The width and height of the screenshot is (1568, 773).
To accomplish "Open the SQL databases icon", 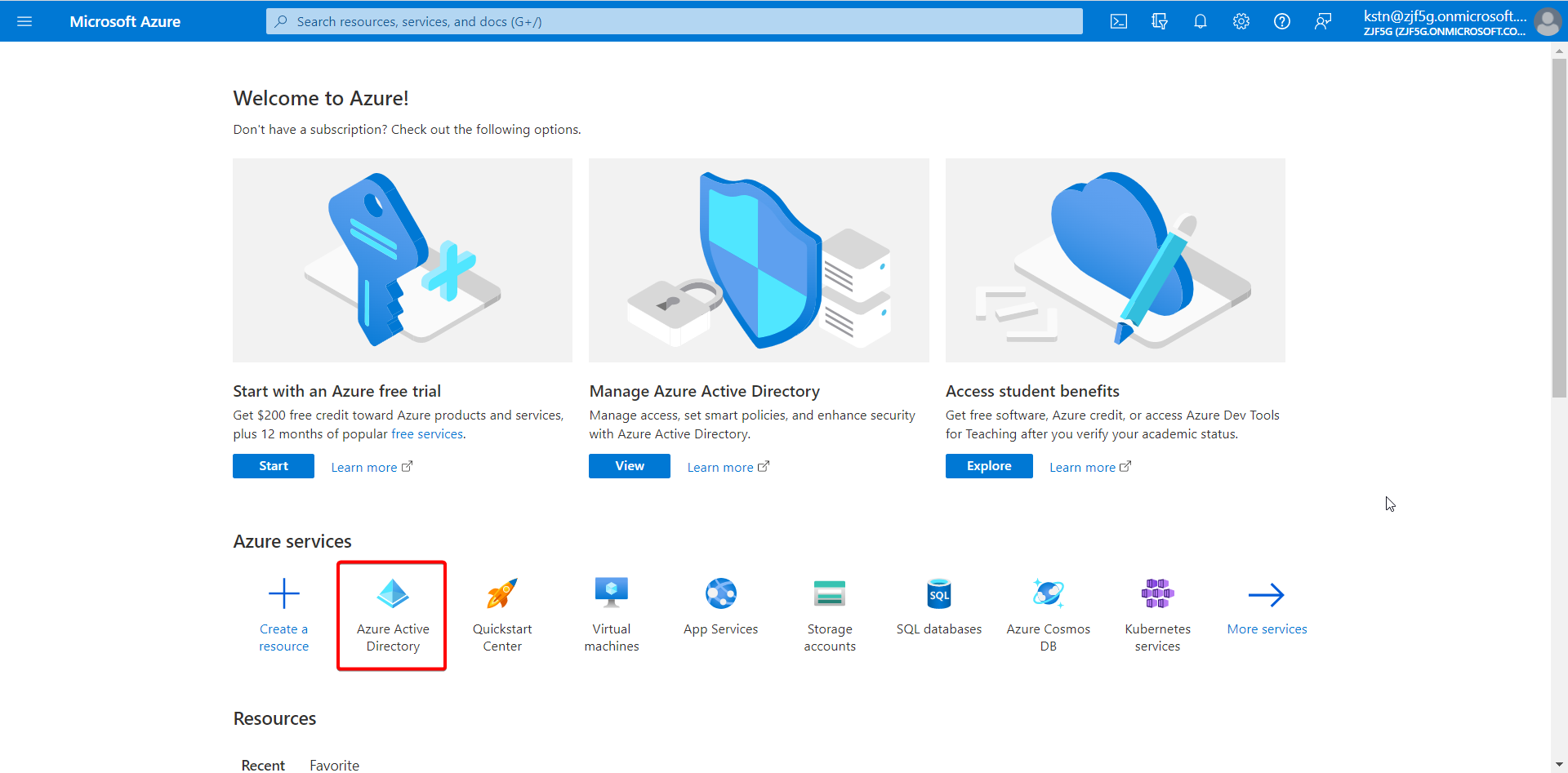I will pyautogui.click(x=939, y=593).
